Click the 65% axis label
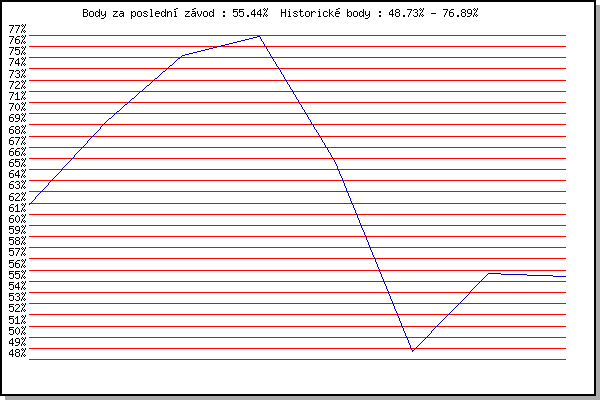Screen dimensions: 600x400 [x=17, y=163]
